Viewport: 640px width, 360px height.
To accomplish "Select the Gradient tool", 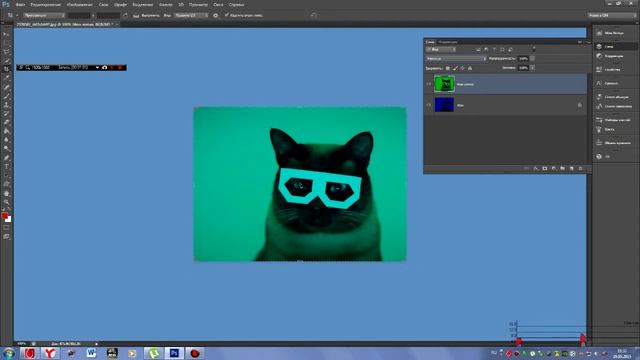I will point(6,131).
